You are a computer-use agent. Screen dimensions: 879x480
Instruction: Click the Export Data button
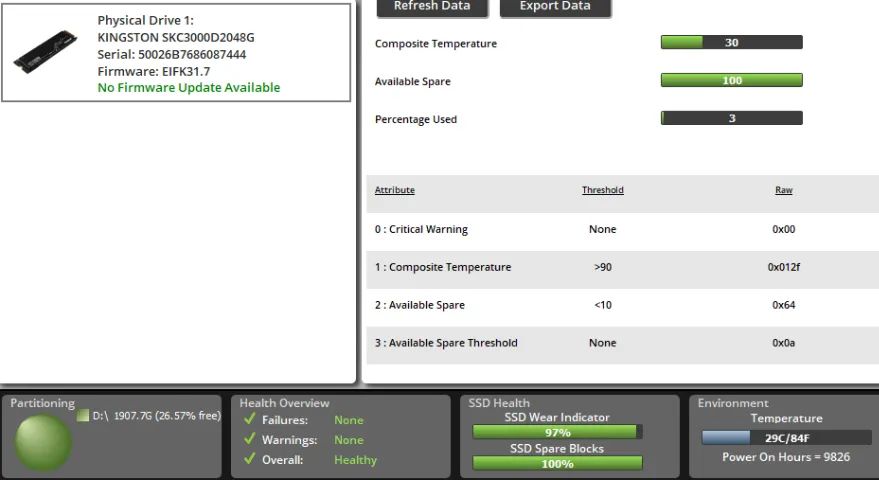555,7
